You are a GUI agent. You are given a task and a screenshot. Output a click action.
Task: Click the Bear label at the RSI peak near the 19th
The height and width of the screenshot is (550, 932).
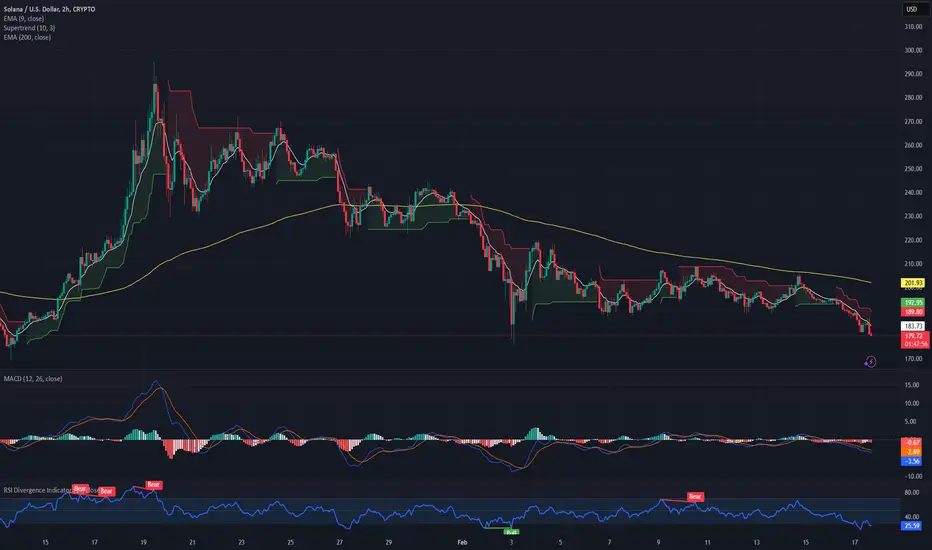(x=153, y=485)
